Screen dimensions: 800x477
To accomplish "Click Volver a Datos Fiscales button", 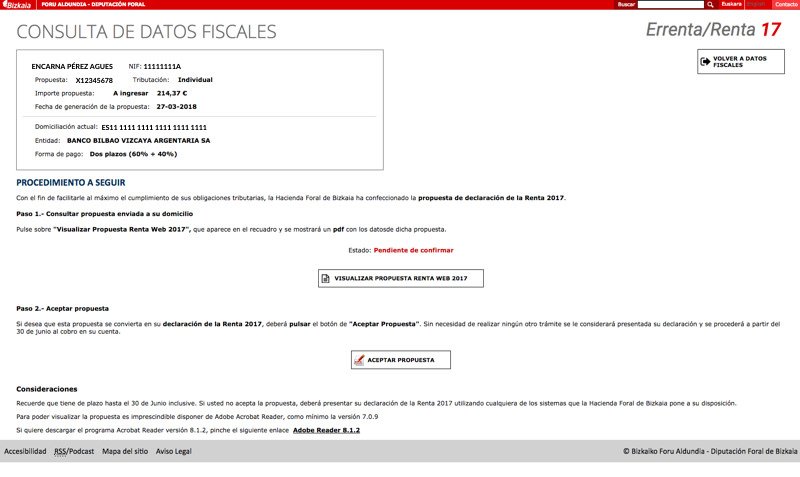I will (x=741, y=62).
